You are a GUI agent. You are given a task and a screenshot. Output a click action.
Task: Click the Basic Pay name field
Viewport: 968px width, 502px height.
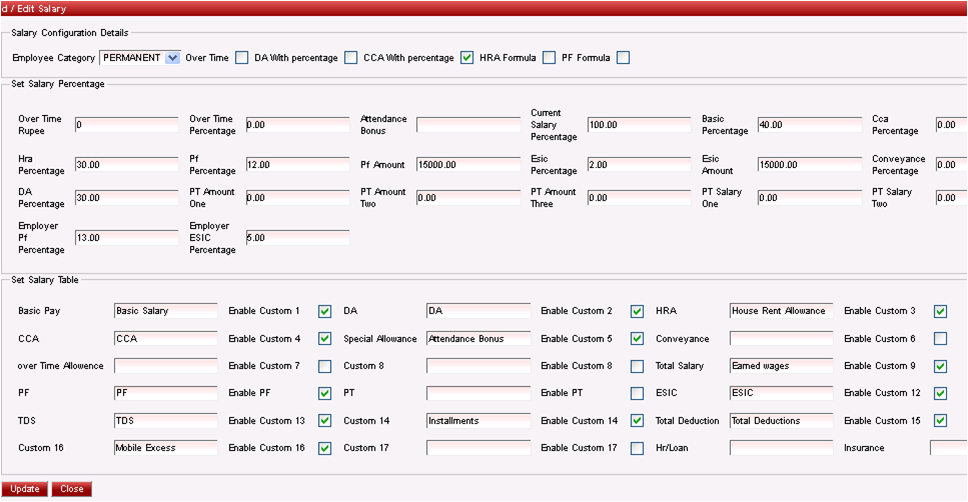165,311
